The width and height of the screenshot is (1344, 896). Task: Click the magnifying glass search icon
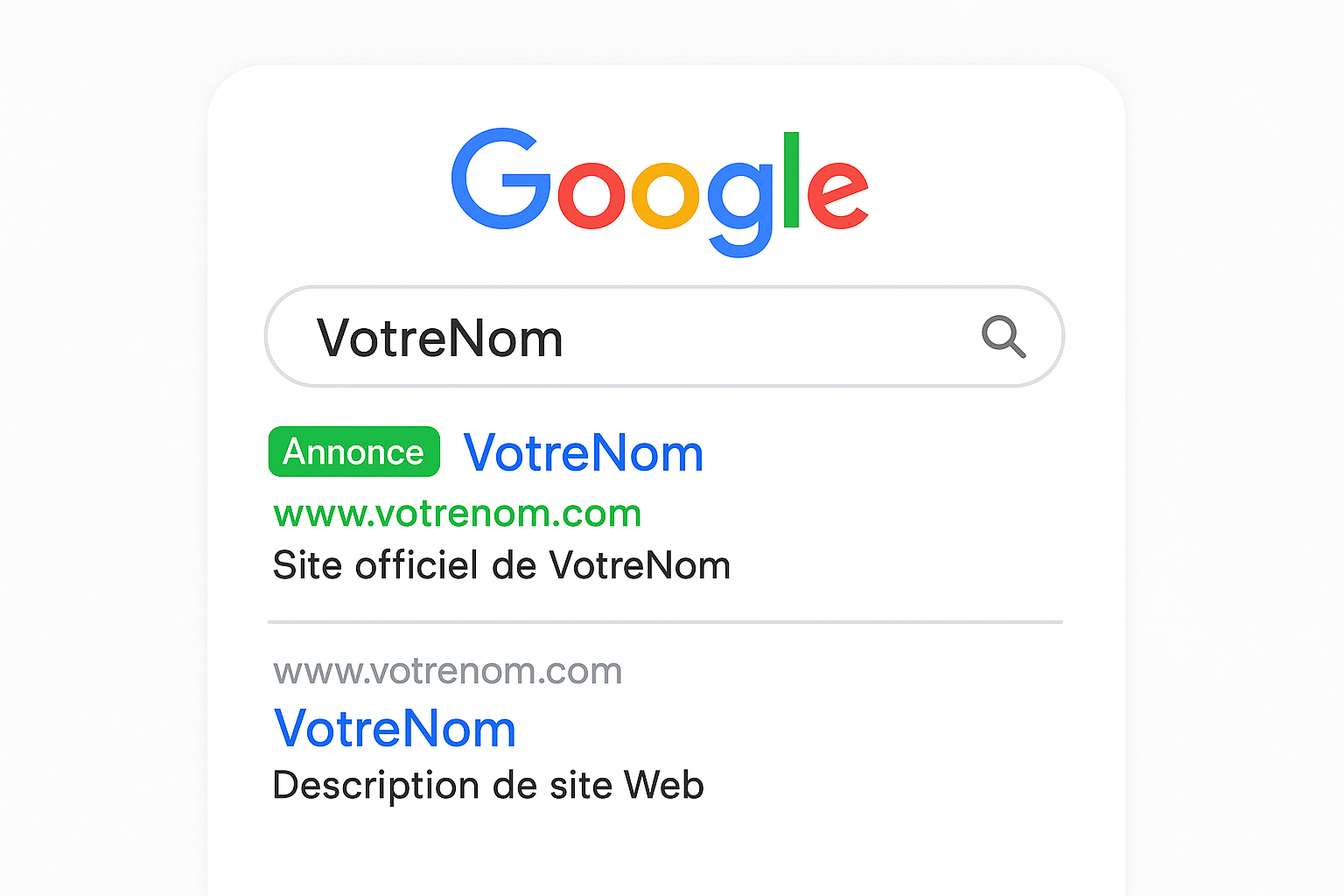coord(1003,337)
